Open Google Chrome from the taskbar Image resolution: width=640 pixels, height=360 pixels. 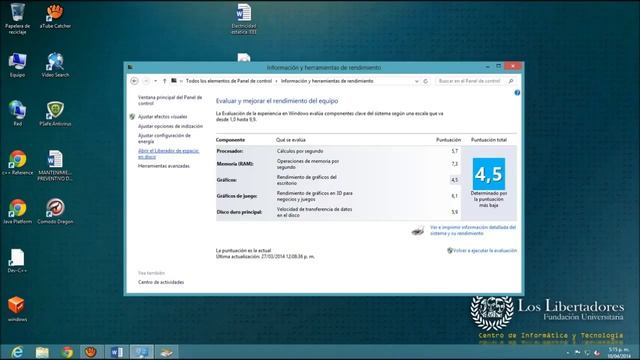[67, 352]
